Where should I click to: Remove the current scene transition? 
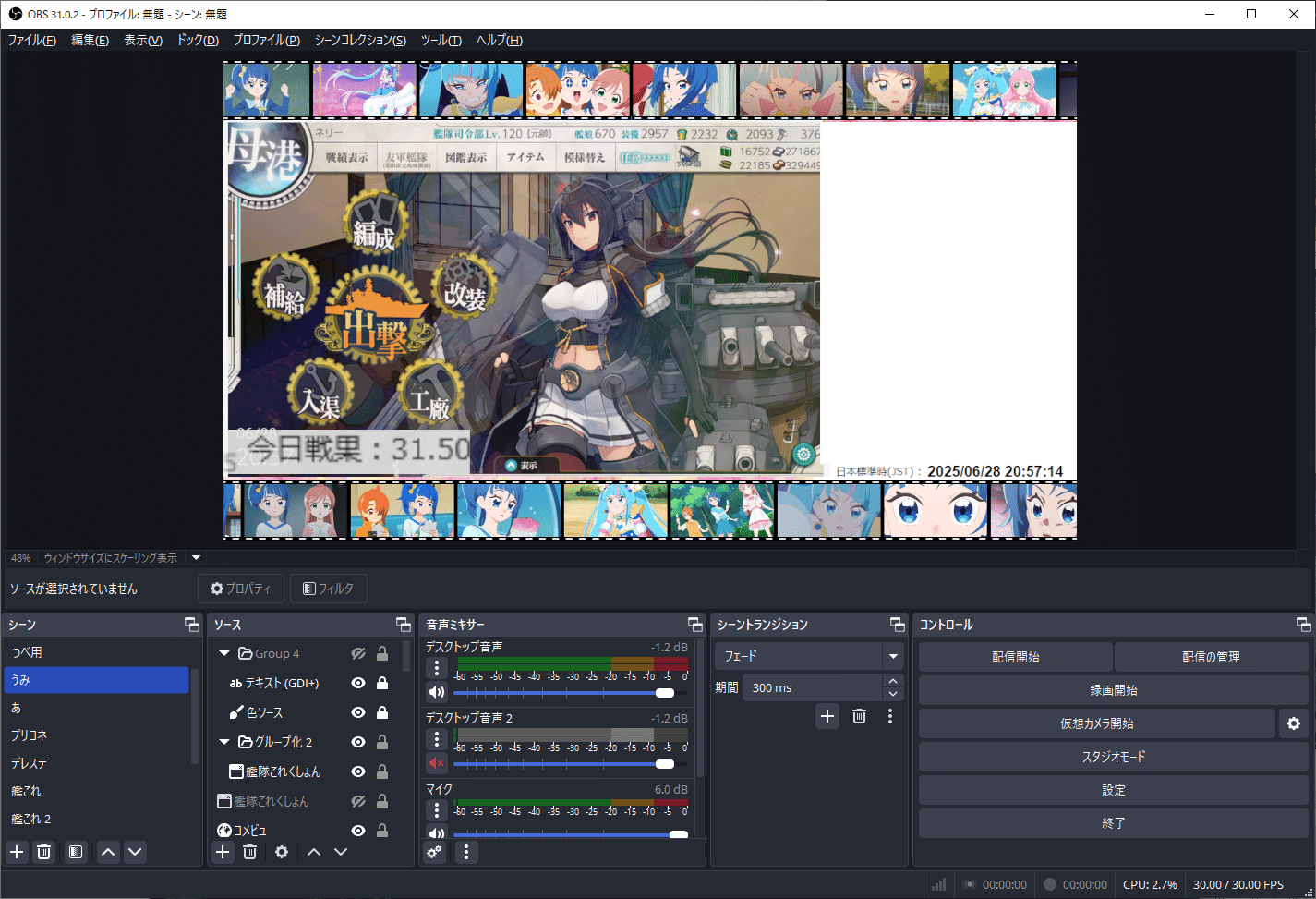[x=859, y=716]
